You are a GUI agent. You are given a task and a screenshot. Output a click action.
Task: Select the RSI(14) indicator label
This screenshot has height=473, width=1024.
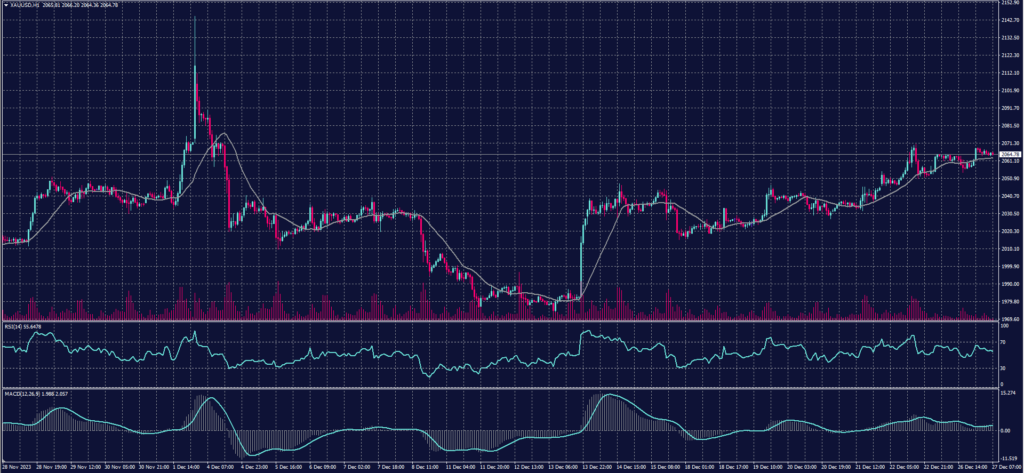16,327
